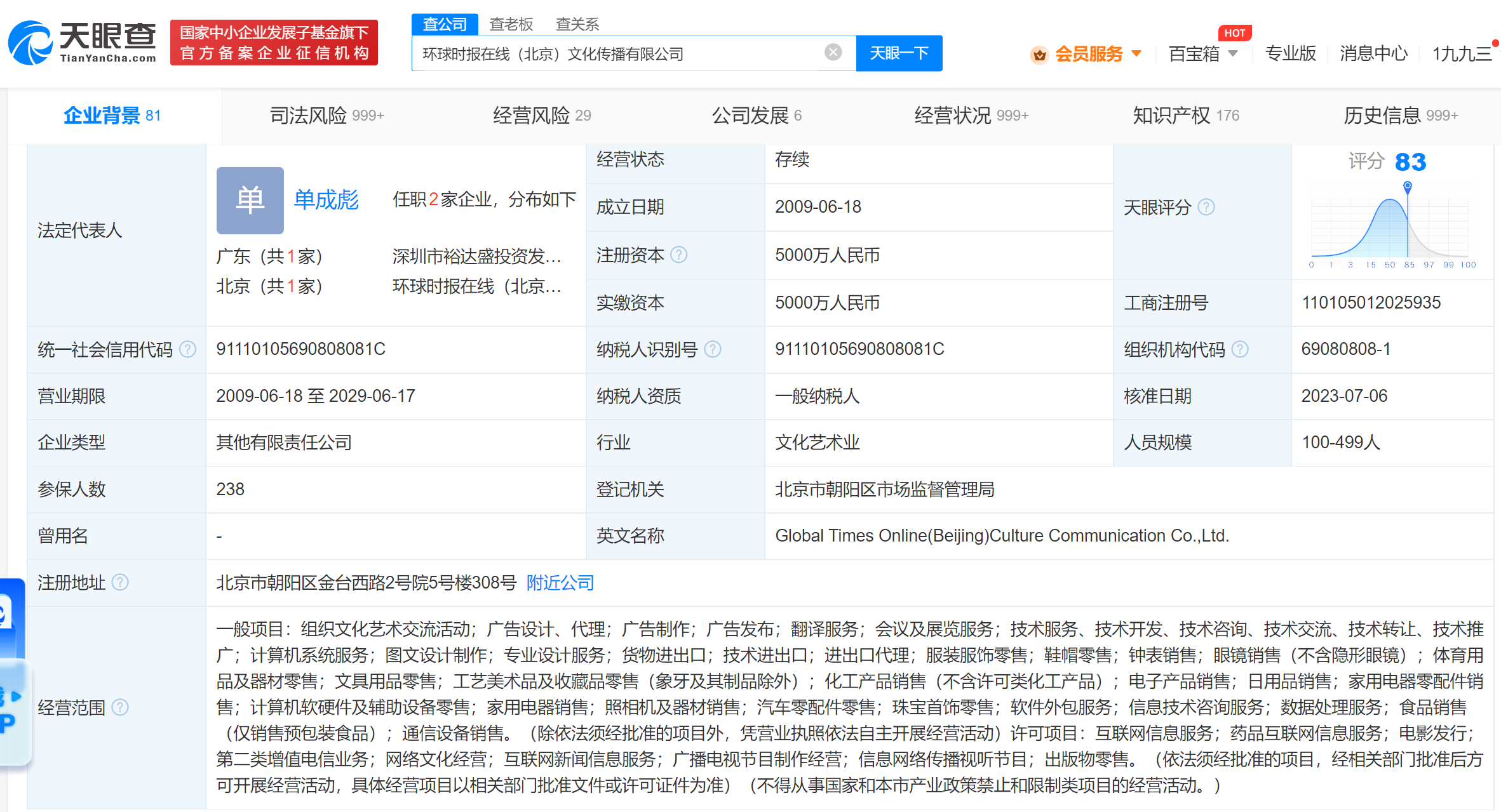Screen dimensions: 1501x812
Task: Click help icon next to 注册资本
Action: click(679, 255)
